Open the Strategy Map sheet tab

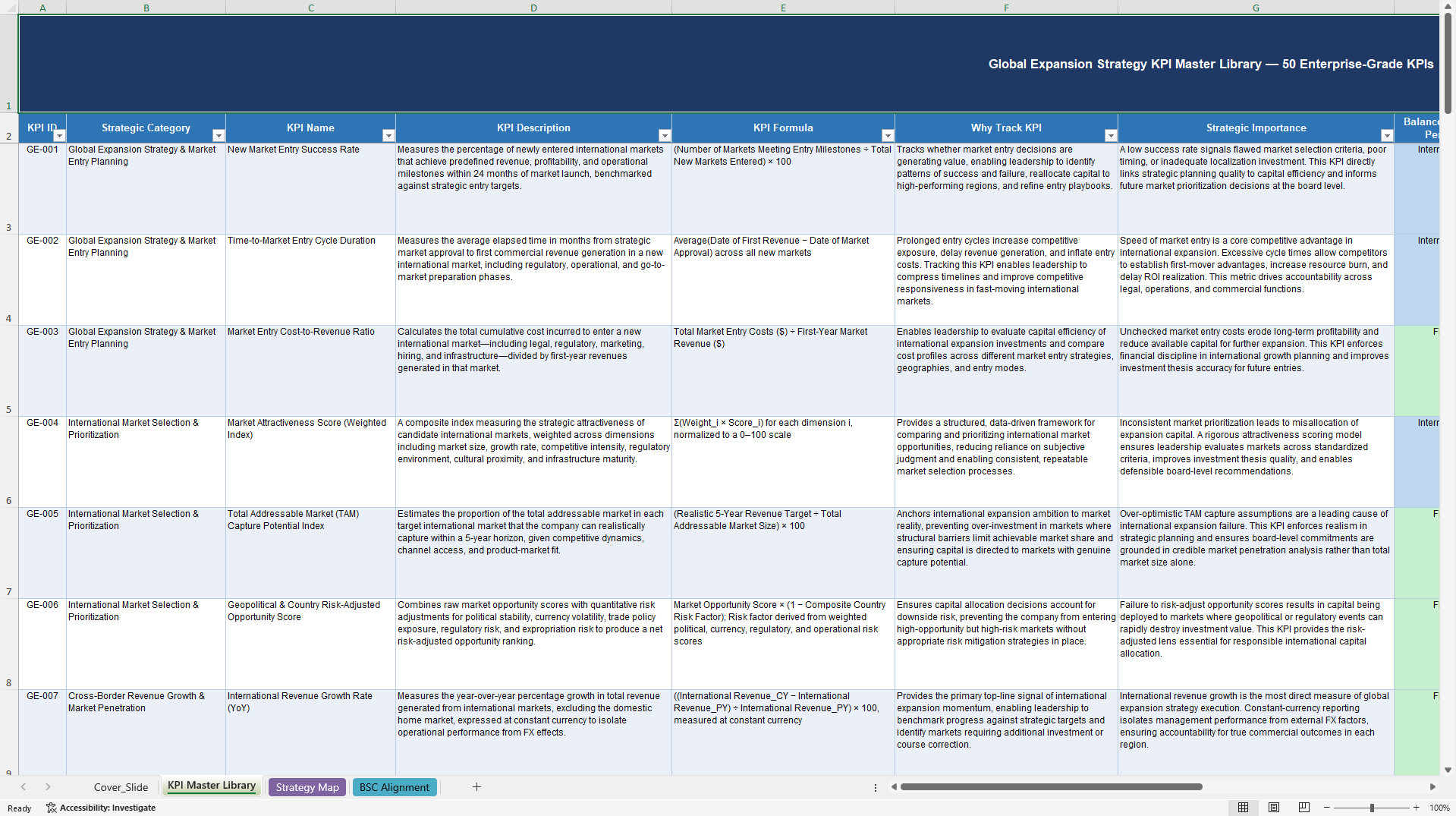pos(307,787)
